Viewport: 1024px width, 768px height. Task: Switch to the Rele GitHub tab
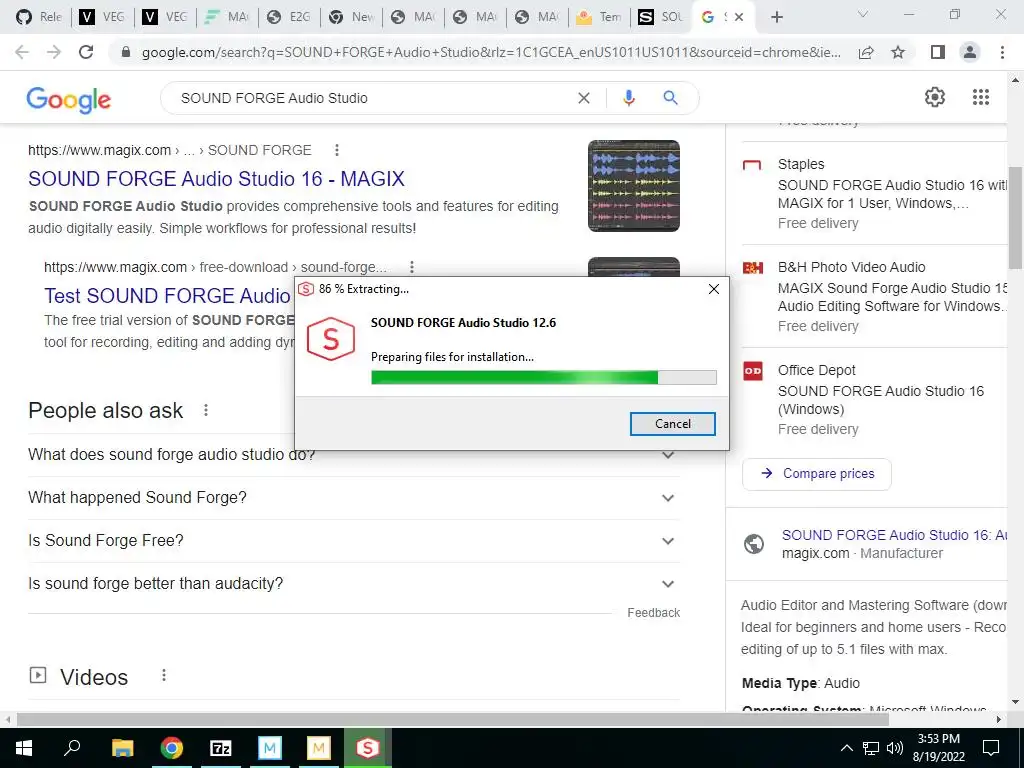pyautogui.click(x=39, y=17)
